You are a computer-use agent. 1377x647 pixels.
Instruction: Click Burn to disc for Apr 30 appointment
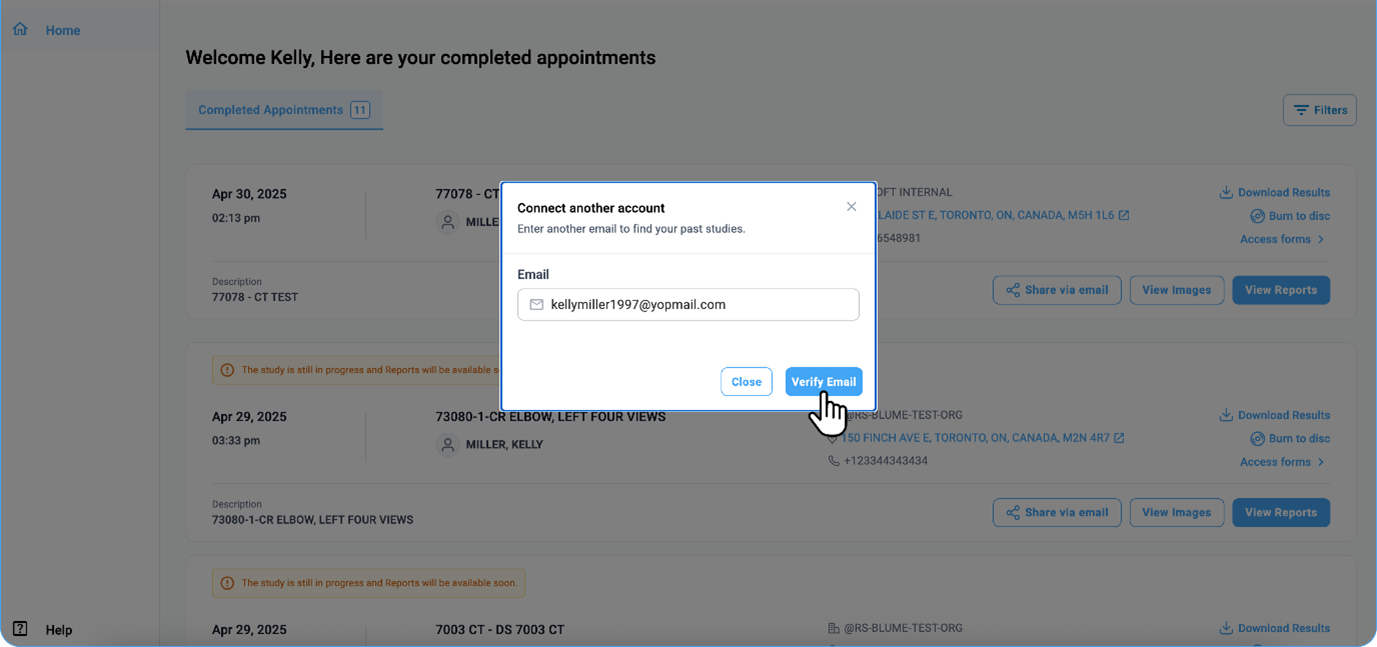pos(1290,216)
